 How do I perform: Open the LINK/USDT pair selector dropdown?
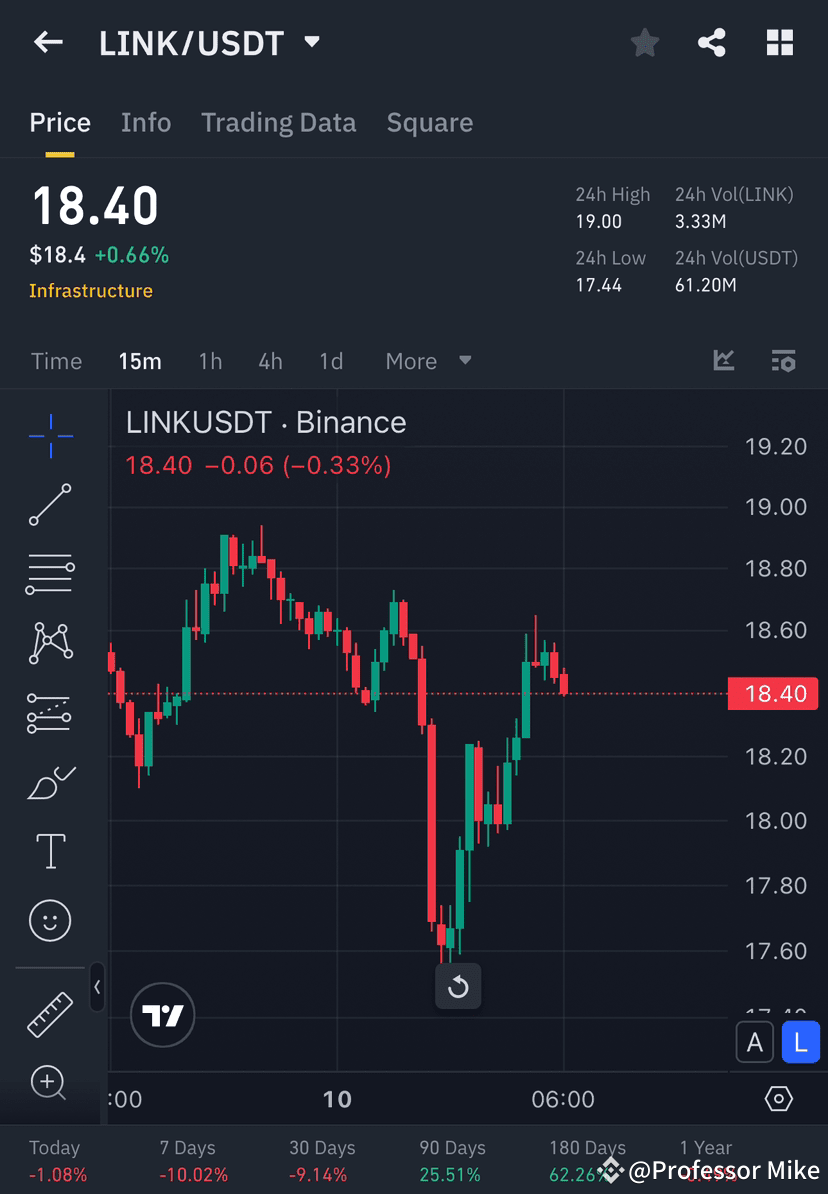click(311, 42)
